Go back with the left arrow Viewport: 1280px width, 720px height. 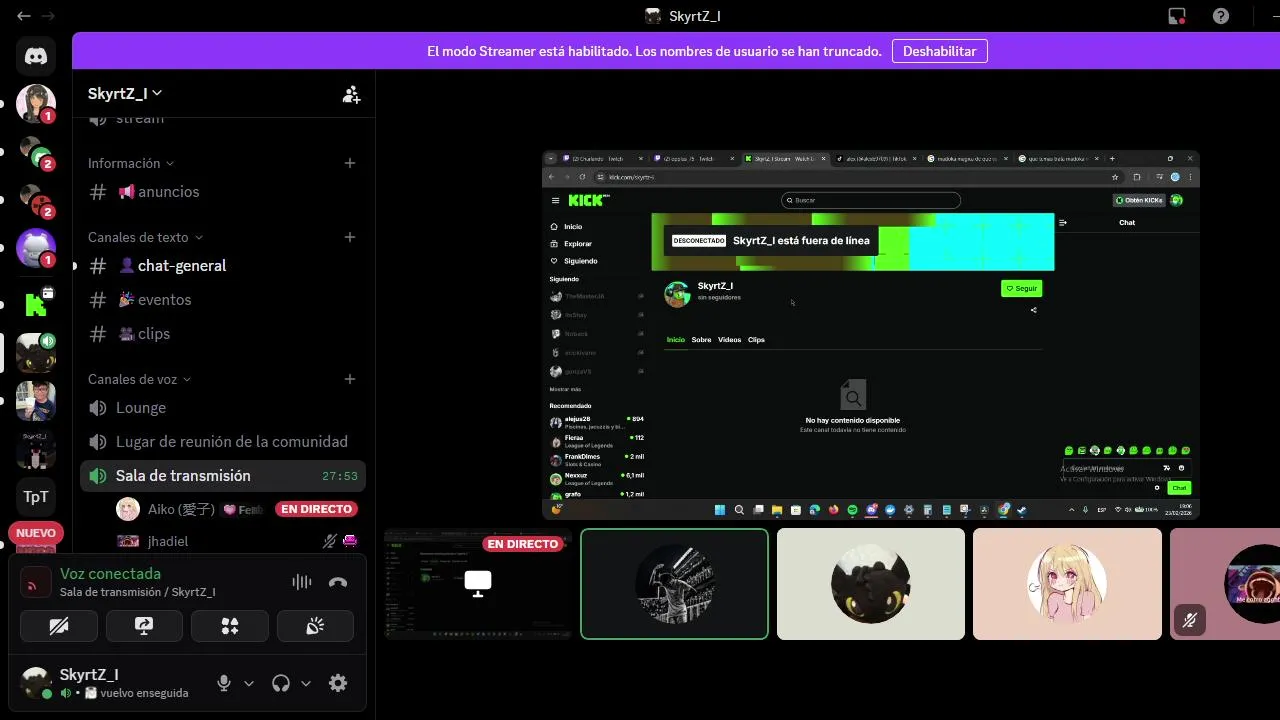point(24,16)
